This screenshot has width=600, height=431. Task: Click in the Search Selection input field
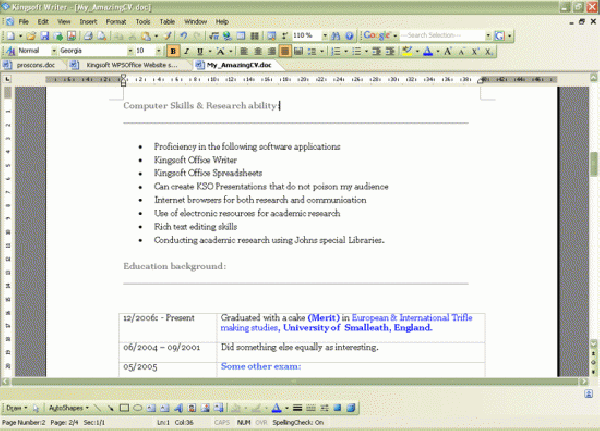click(442, 36)
